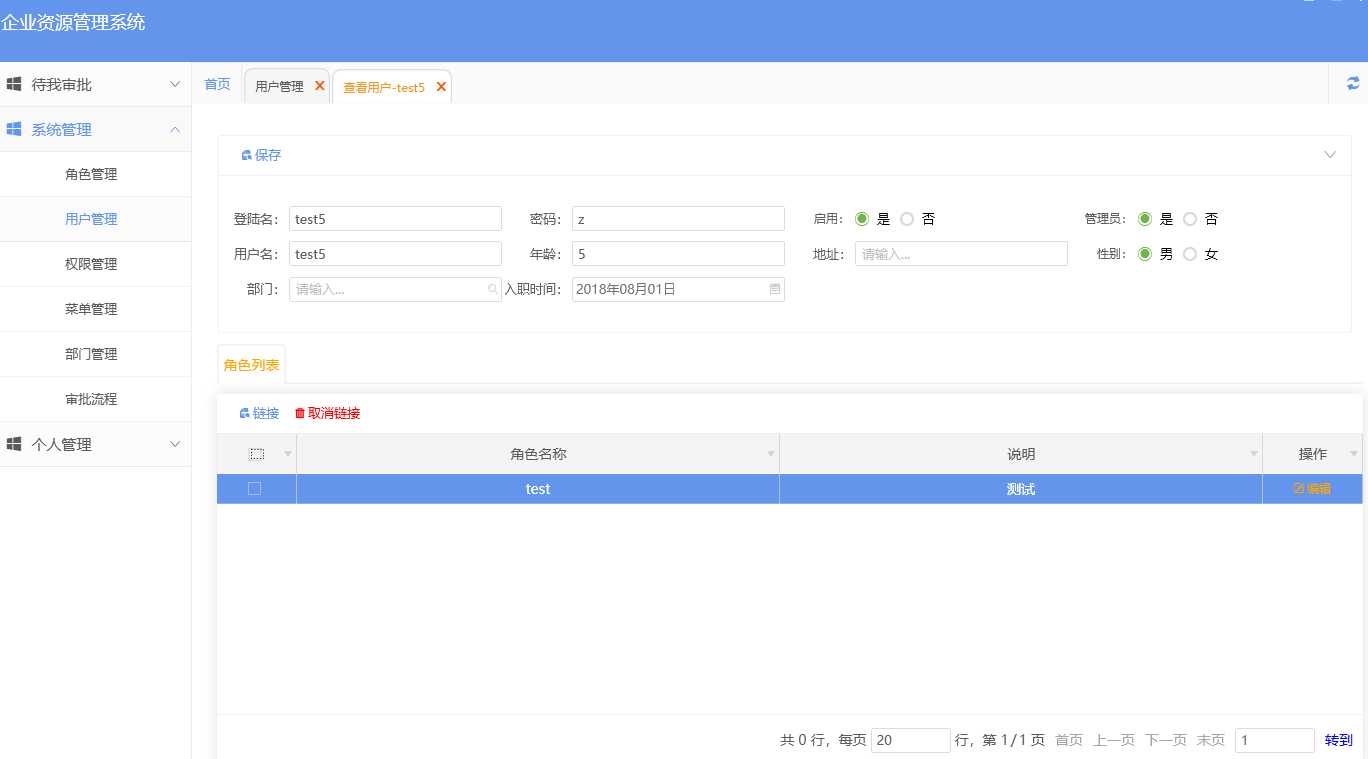Image resolution: width=1368 pixels, height=759 pixels.
Task: Open the calendar icon in 入职时间 field
Action: [x=775, y=289]
